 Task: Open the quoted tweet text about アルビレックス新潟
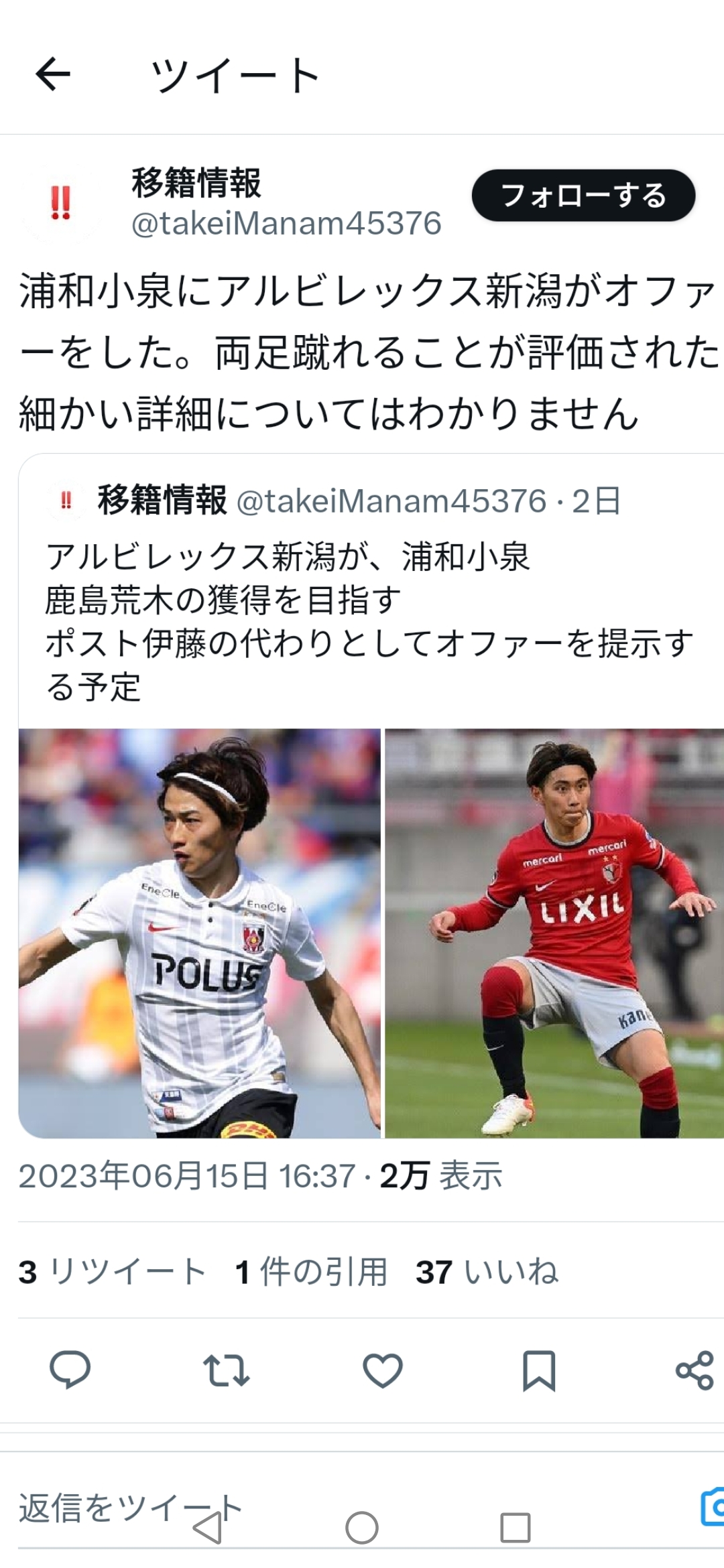(x=369, y=621)
